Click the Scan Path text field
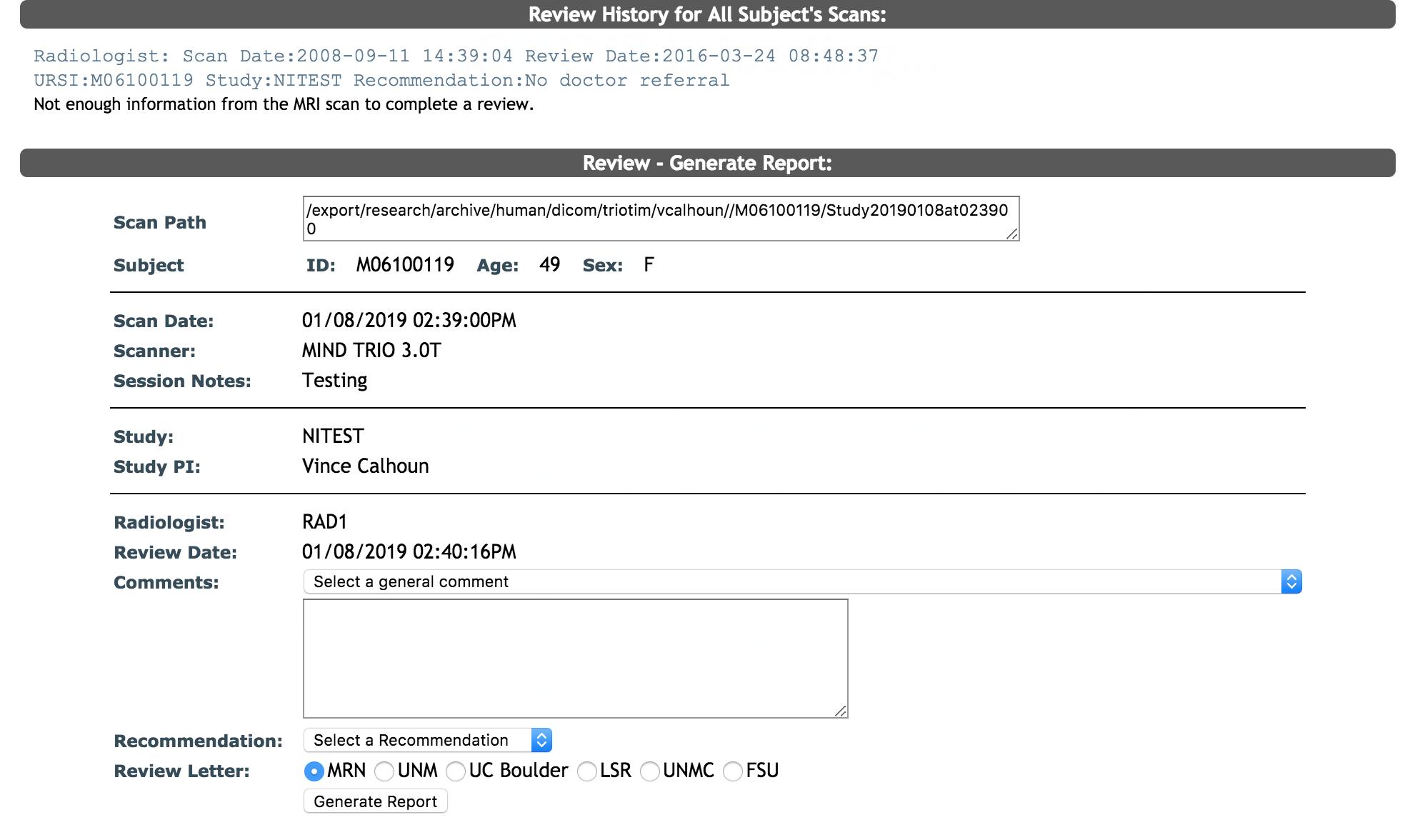 click(660, 219)
